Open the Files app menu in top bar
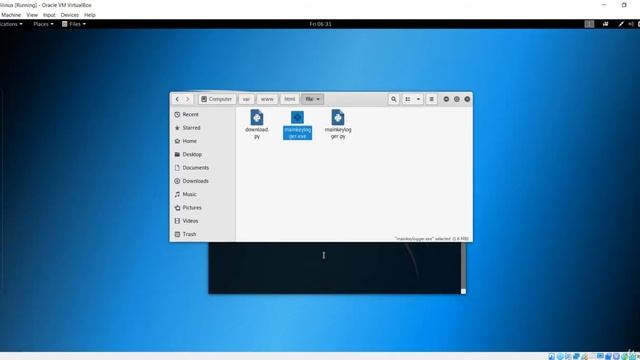This screenshot has width=640, height=360. tap(74, 24)
